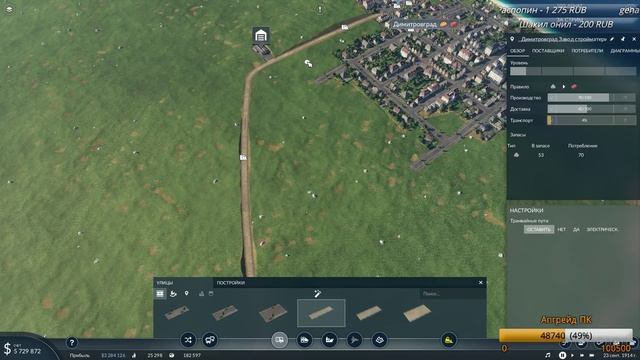Click the Транспорт progress bar
The height and width of the screenshot is (360, 640).
(x=591, y=120)
